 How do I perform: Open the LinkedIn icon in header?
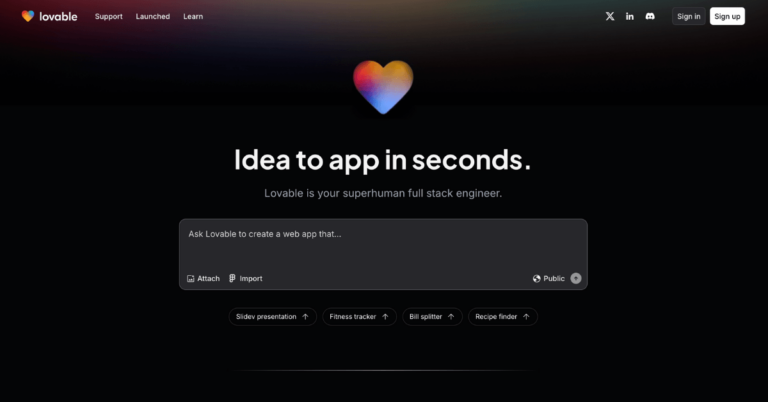tap(630, 16)
